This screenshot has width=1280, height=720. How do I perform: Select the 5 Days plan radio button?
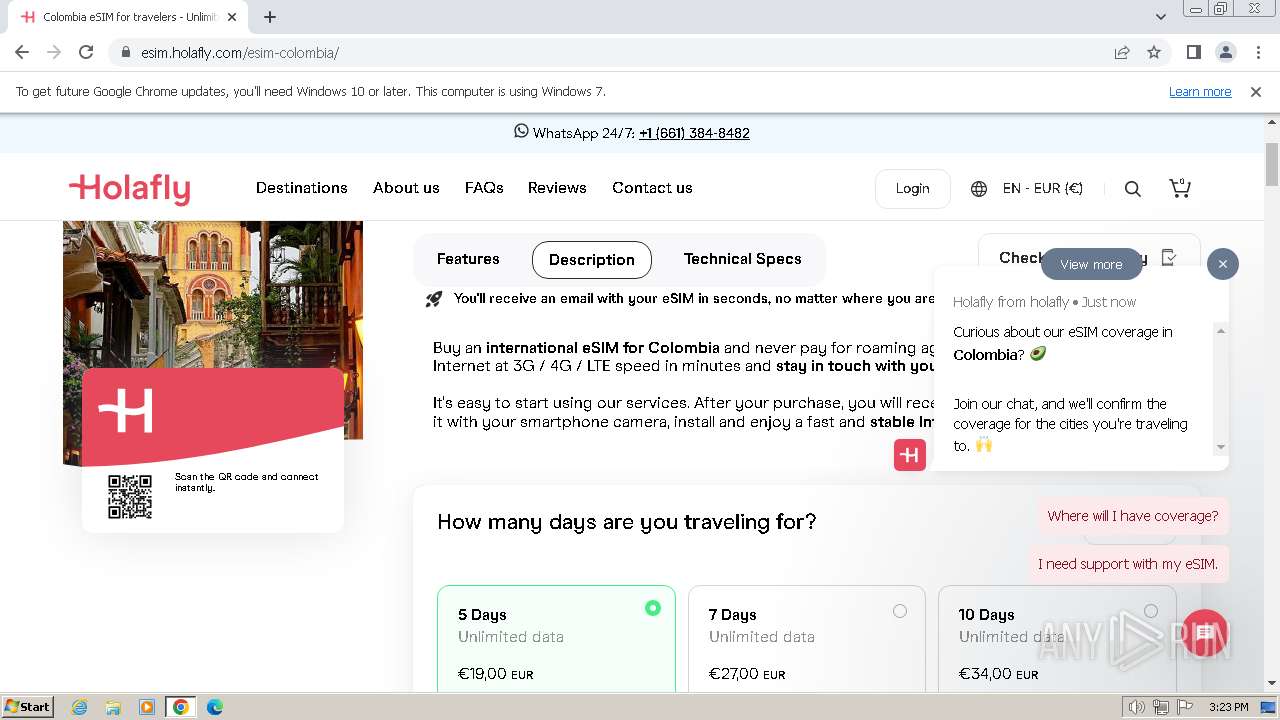tap(653, 608)
